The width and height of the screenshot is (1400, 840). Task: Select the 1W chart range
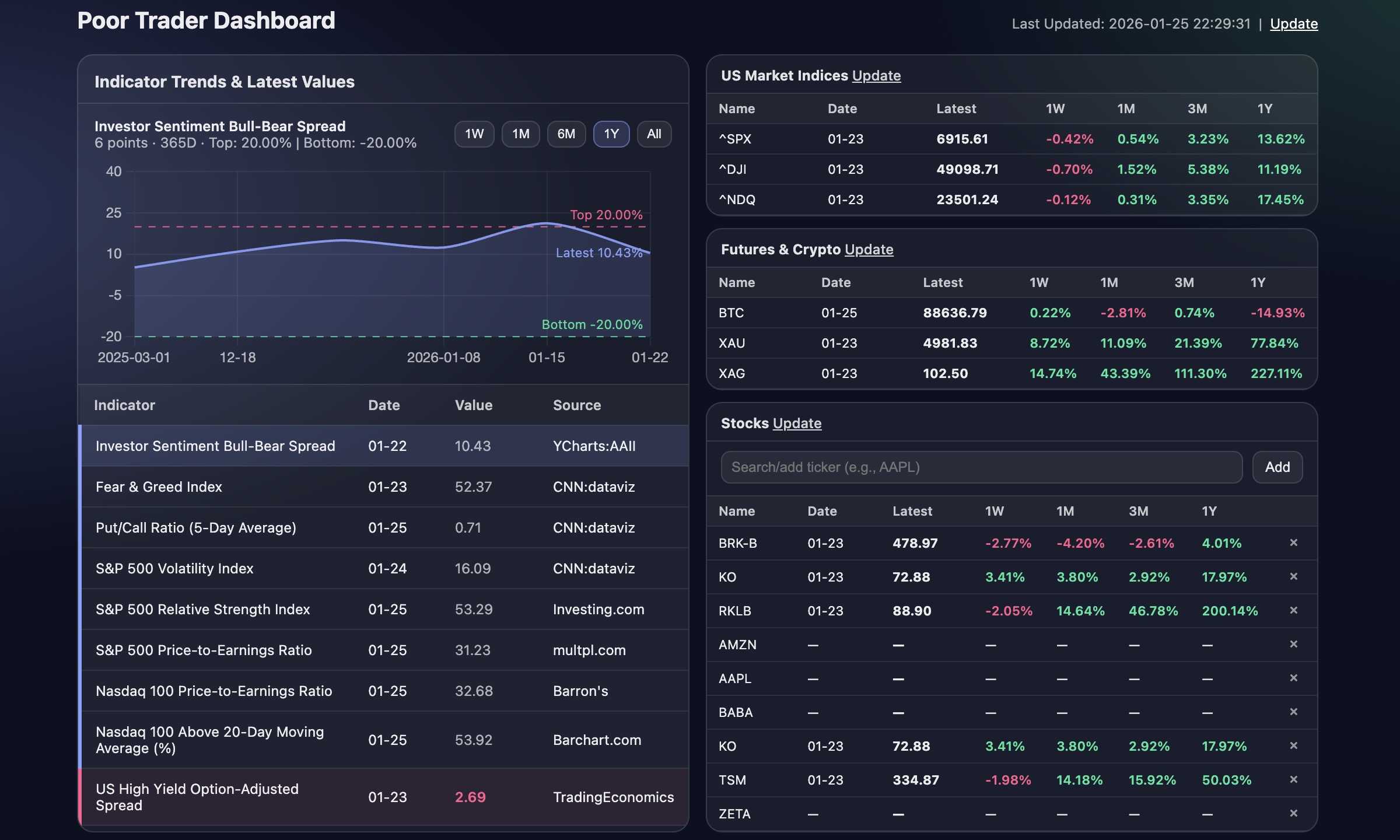point(474,134)
